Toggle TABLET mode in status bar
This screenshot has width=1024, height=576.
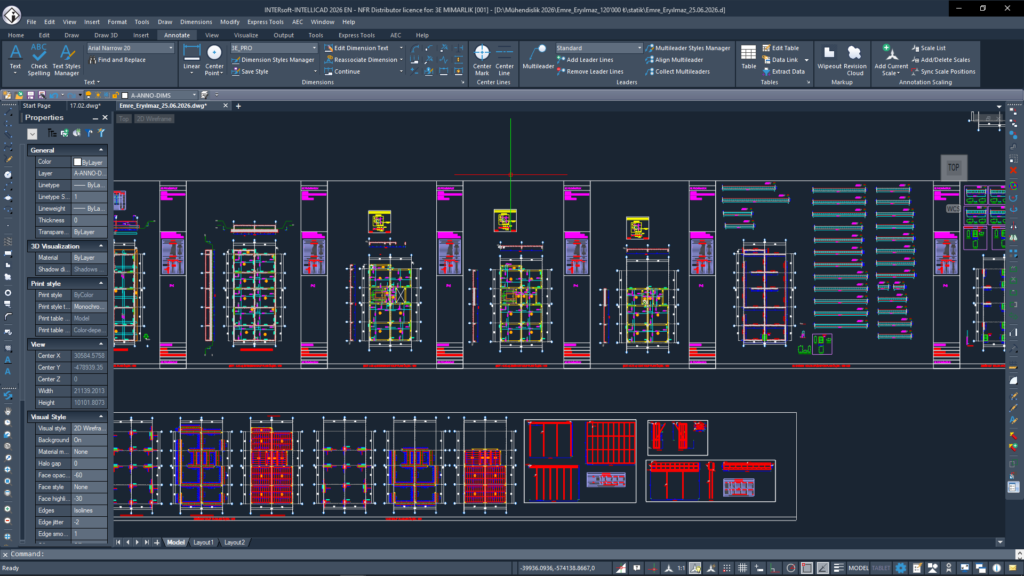(x=880, y=568)
